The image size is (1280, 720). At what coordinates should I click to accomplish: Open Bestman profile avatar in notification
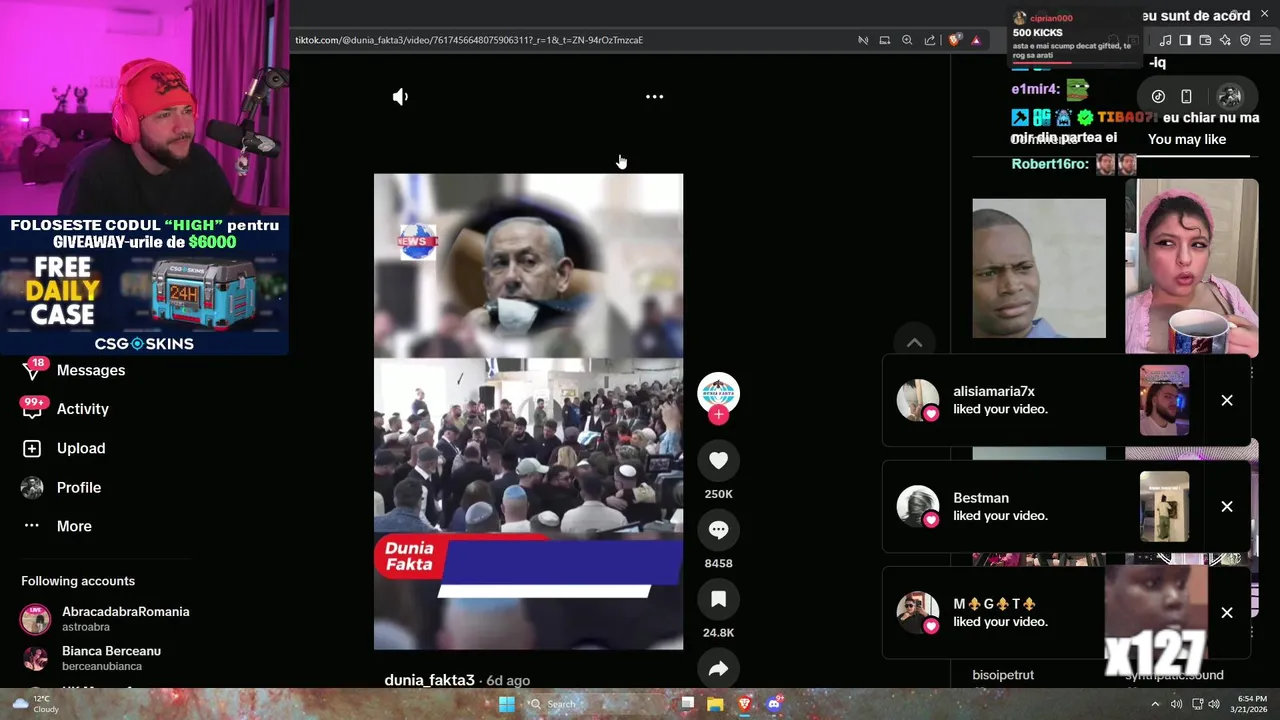[x=917, y=506]
